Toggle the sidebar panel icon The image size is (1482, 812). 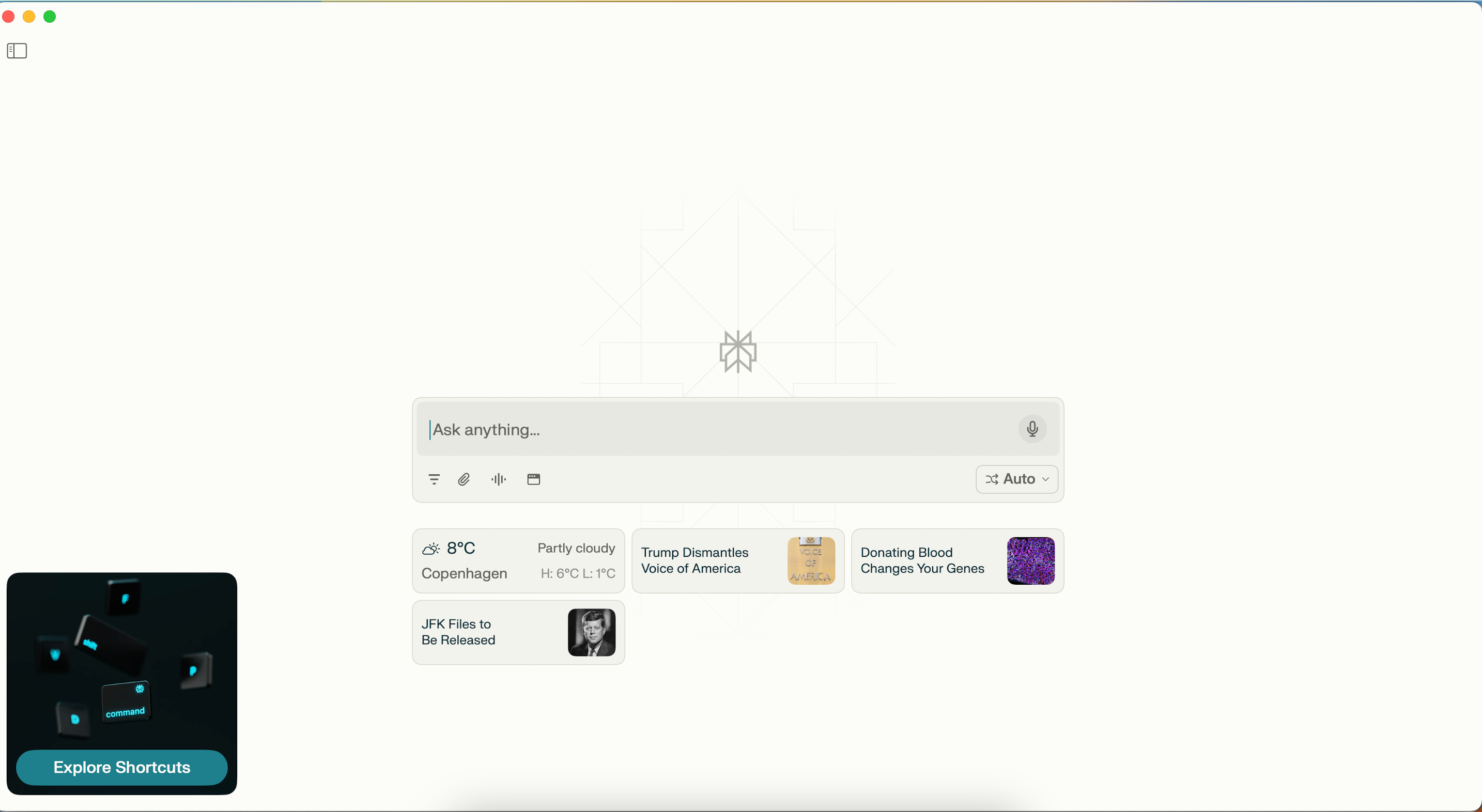(17, 51)
